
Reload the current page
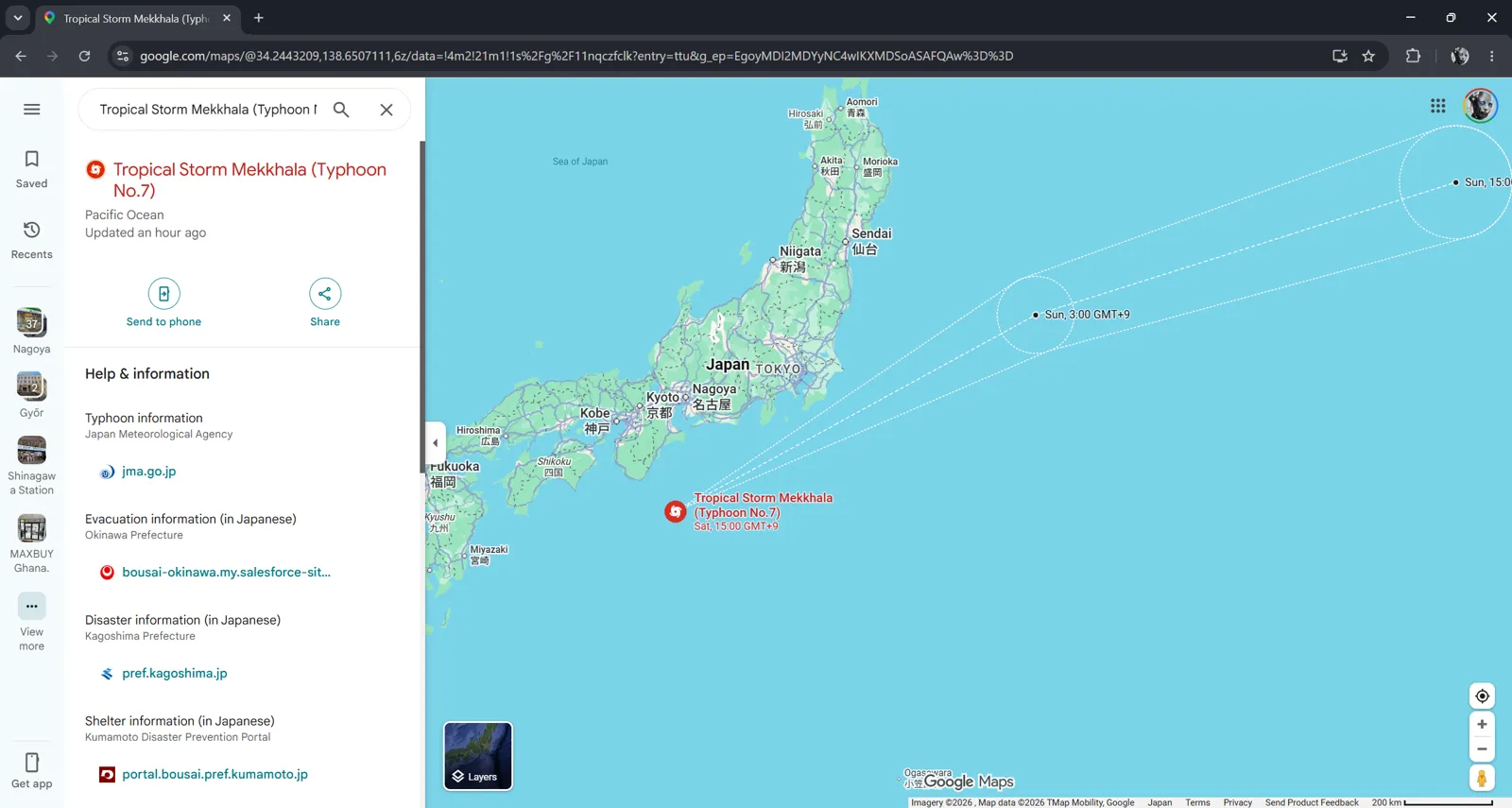[84, 56]
